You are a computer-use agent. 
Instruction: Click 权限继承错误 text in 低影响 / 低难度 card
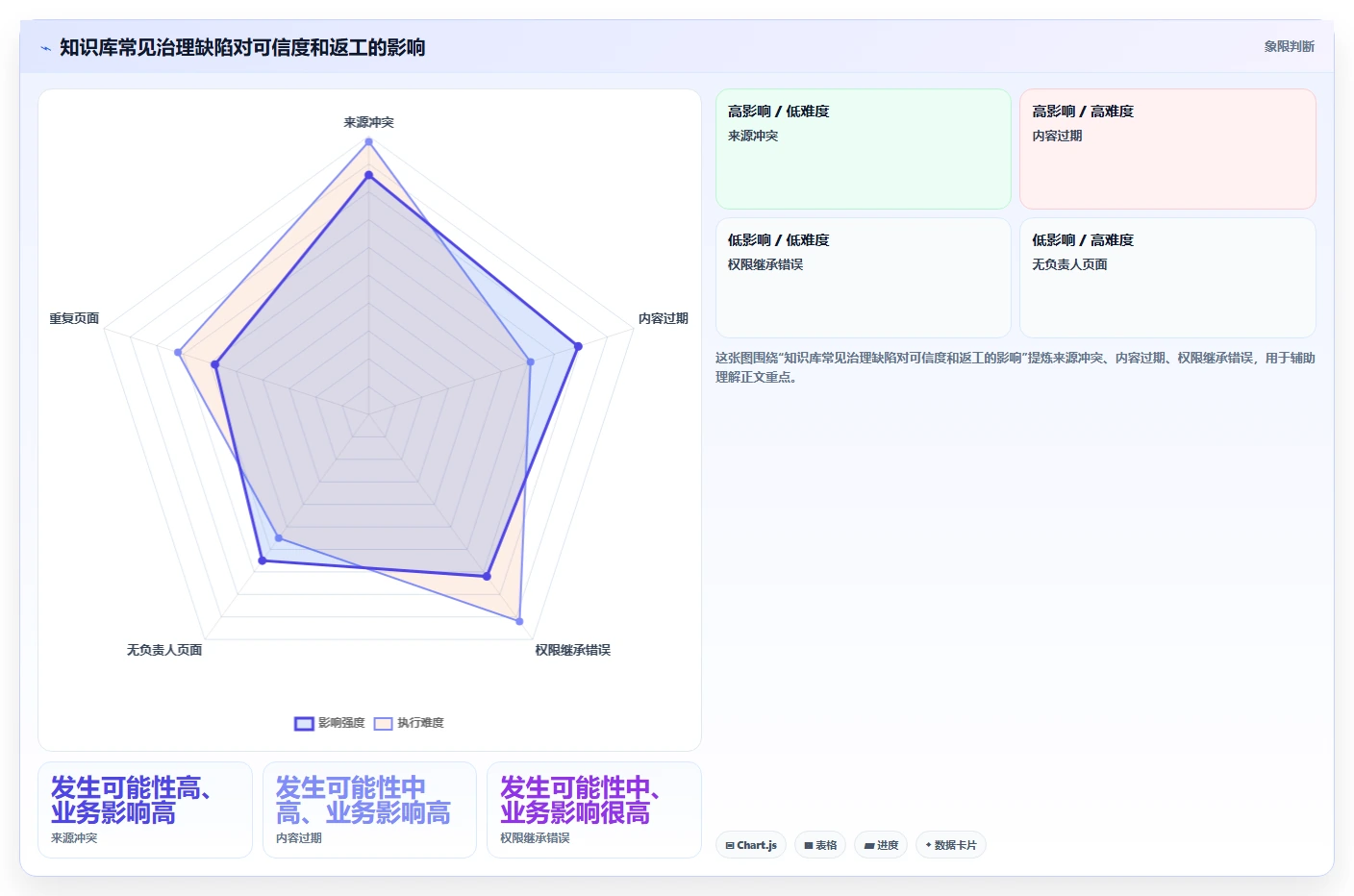point(765,264)
